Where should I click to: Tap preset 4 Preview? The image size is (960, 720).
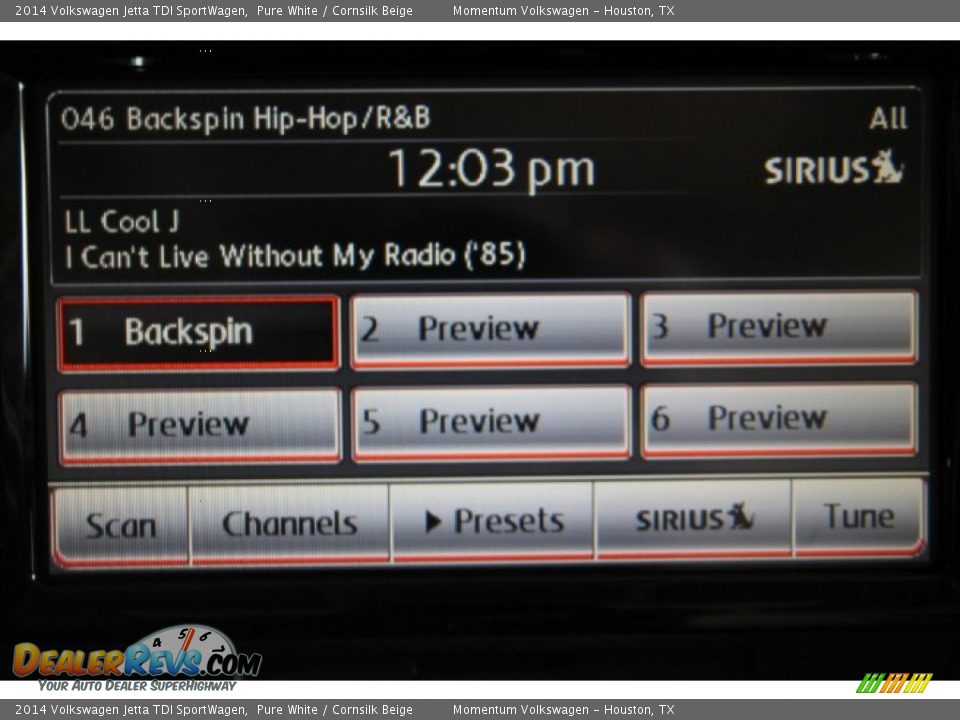coord(200,425)
